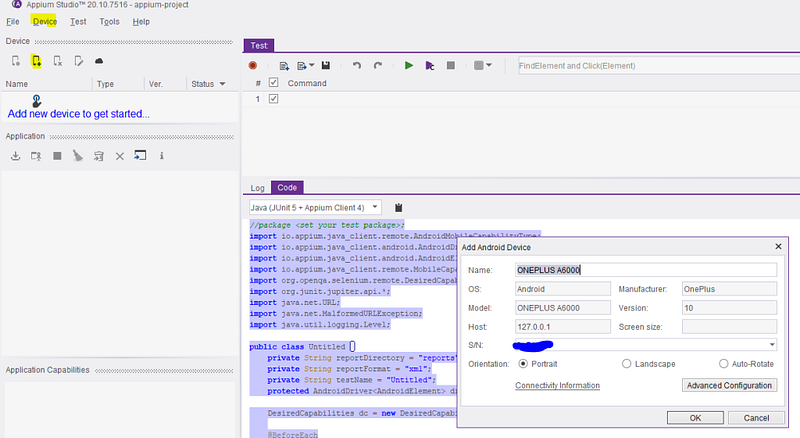Select the Test tab

(x=259, y=45)
